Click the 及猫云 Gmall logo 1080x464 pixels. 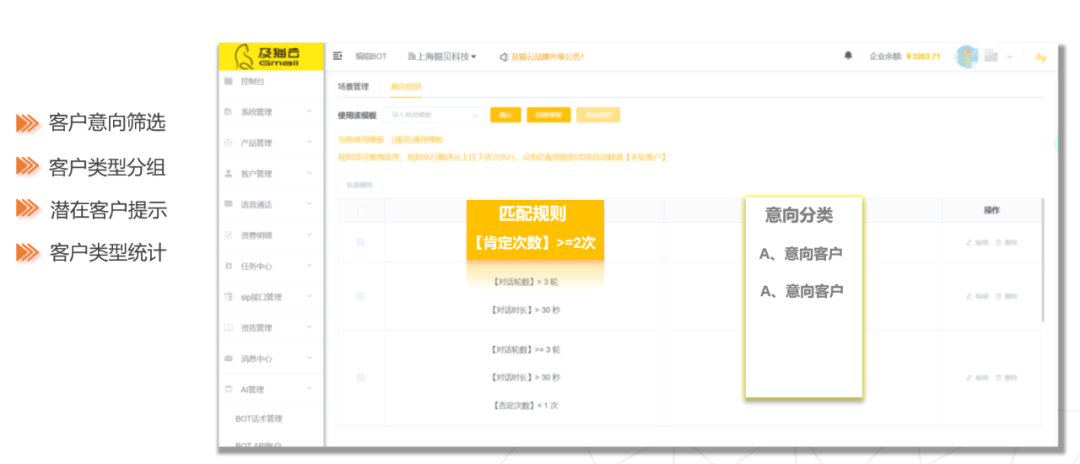point(271,56)
